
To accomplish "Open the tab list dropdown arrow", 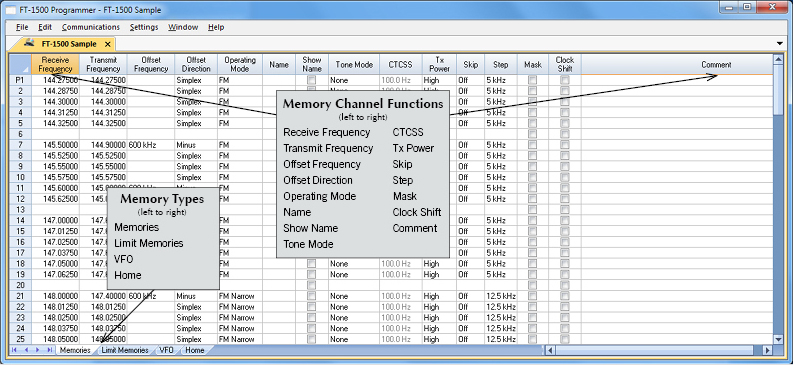I will pyautogui.click(x=780, y=43).
